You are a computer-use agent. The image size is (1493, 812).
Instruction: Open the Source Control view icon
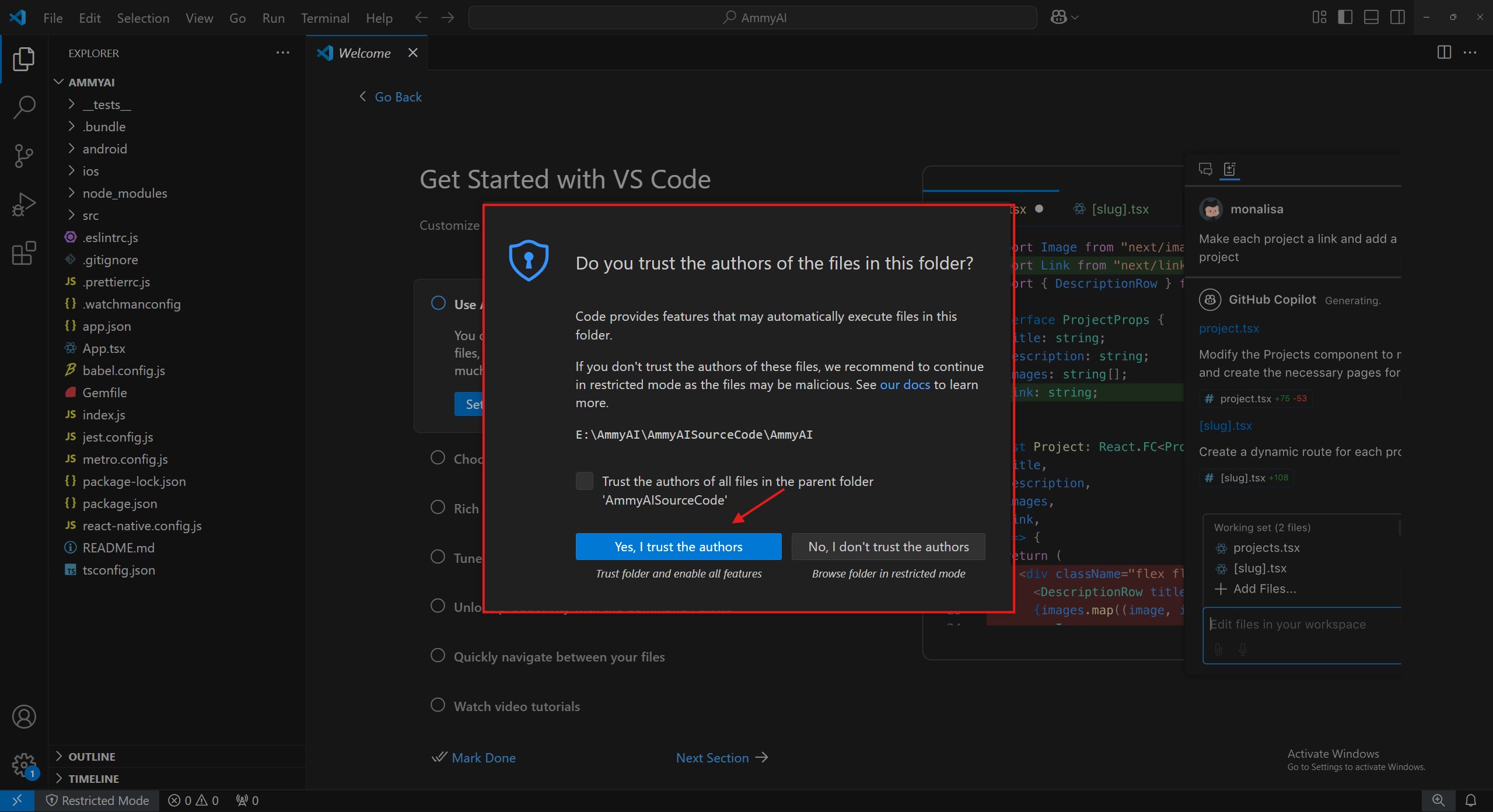(x=24, y=156)
